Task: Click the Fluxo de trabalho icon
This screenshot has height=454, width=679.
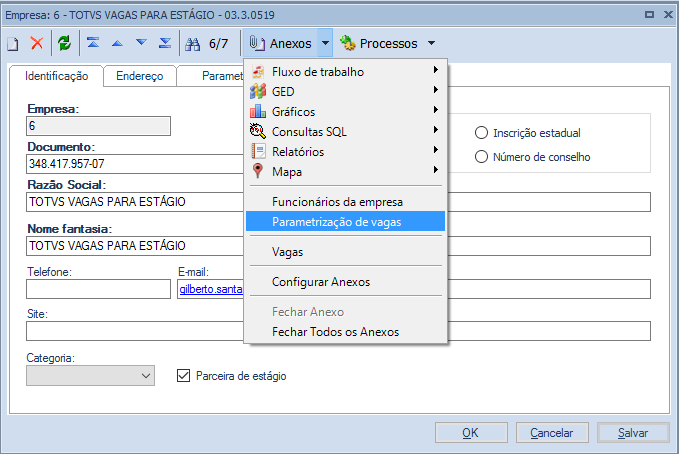Action: point(258,71)
